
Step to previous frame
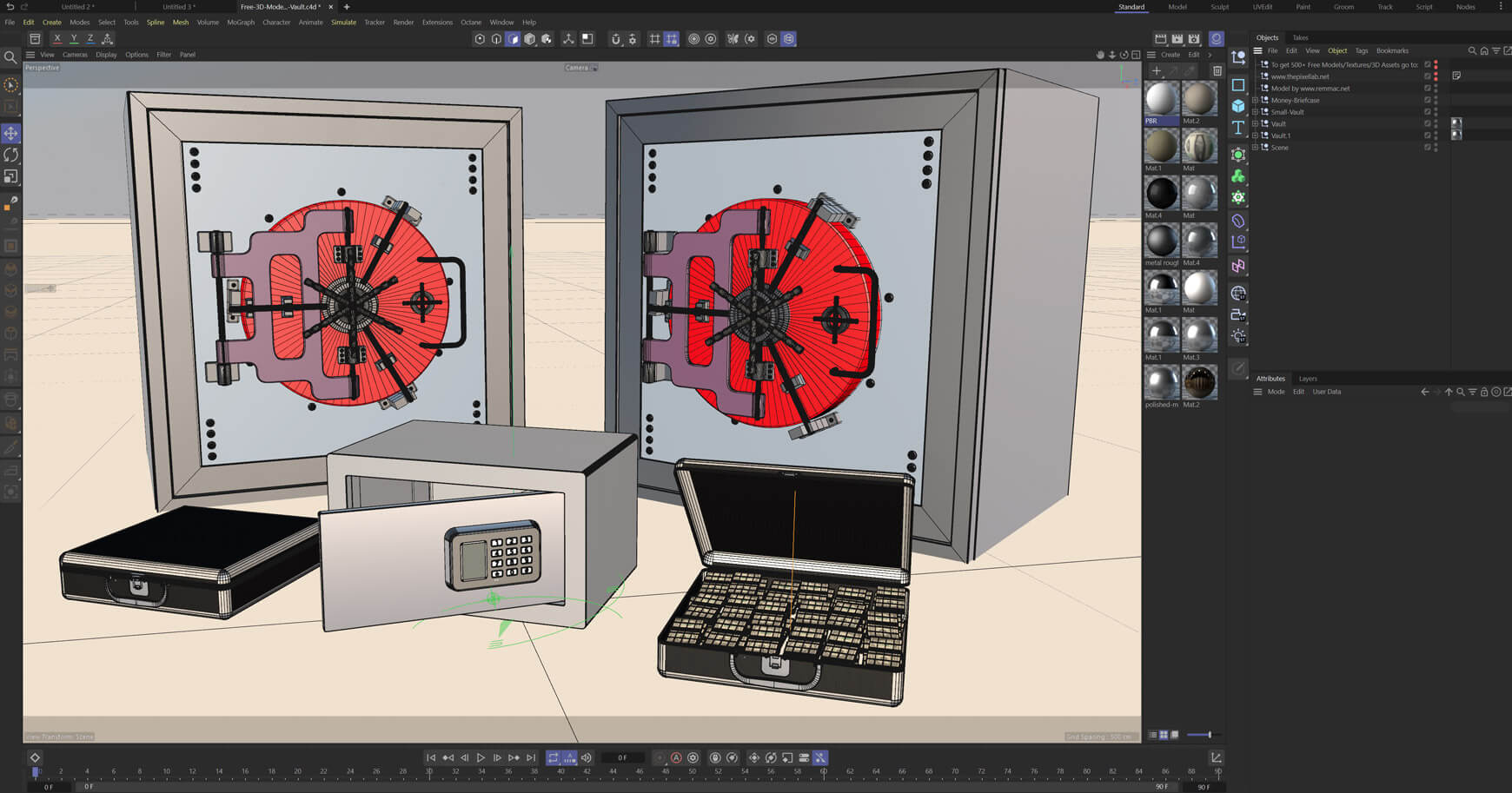coord(465,757)
